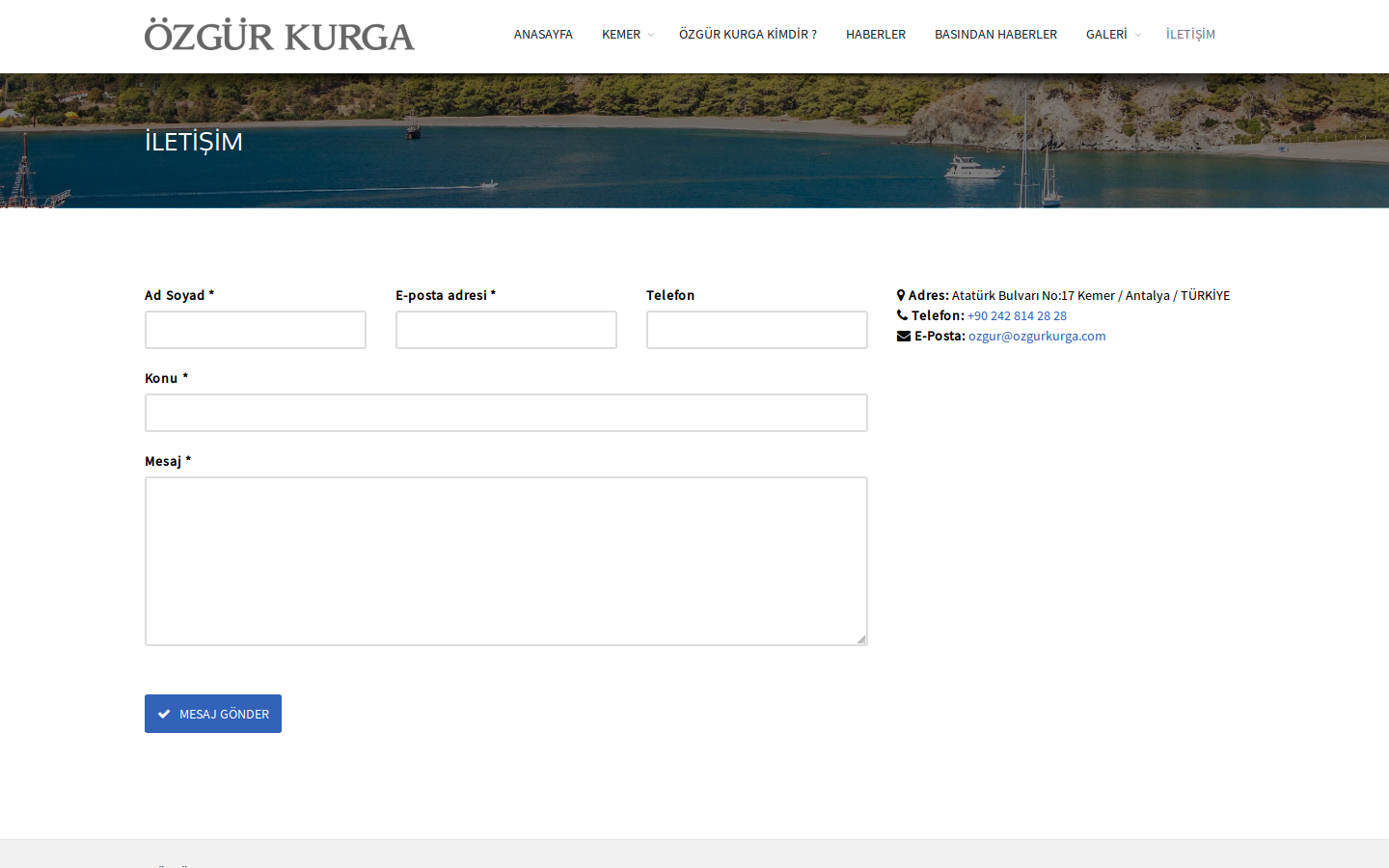1389x868 pixels.
Task: Click the Mesaj textarea resize handle
Action: coord(861,639)
